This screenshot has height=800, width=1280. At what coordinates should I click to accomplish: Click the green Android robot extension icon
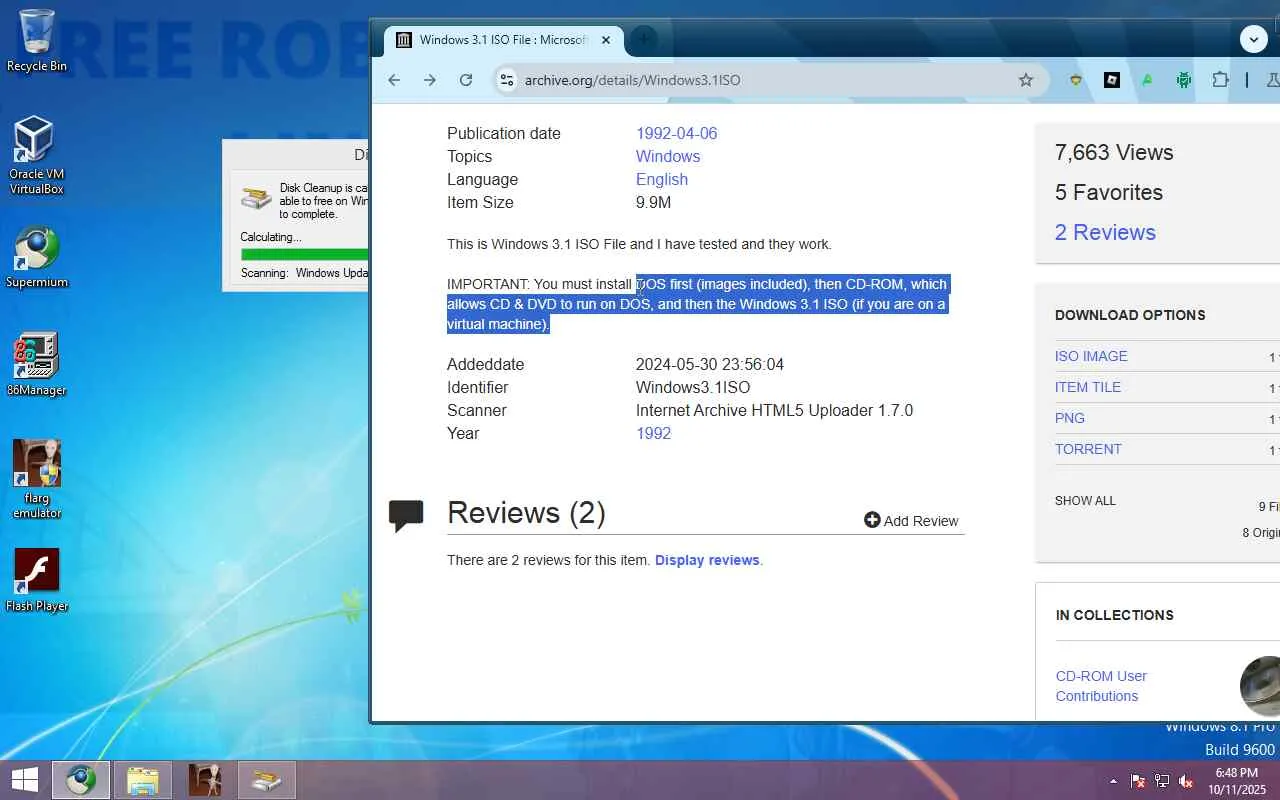(x=1184, y=80)
